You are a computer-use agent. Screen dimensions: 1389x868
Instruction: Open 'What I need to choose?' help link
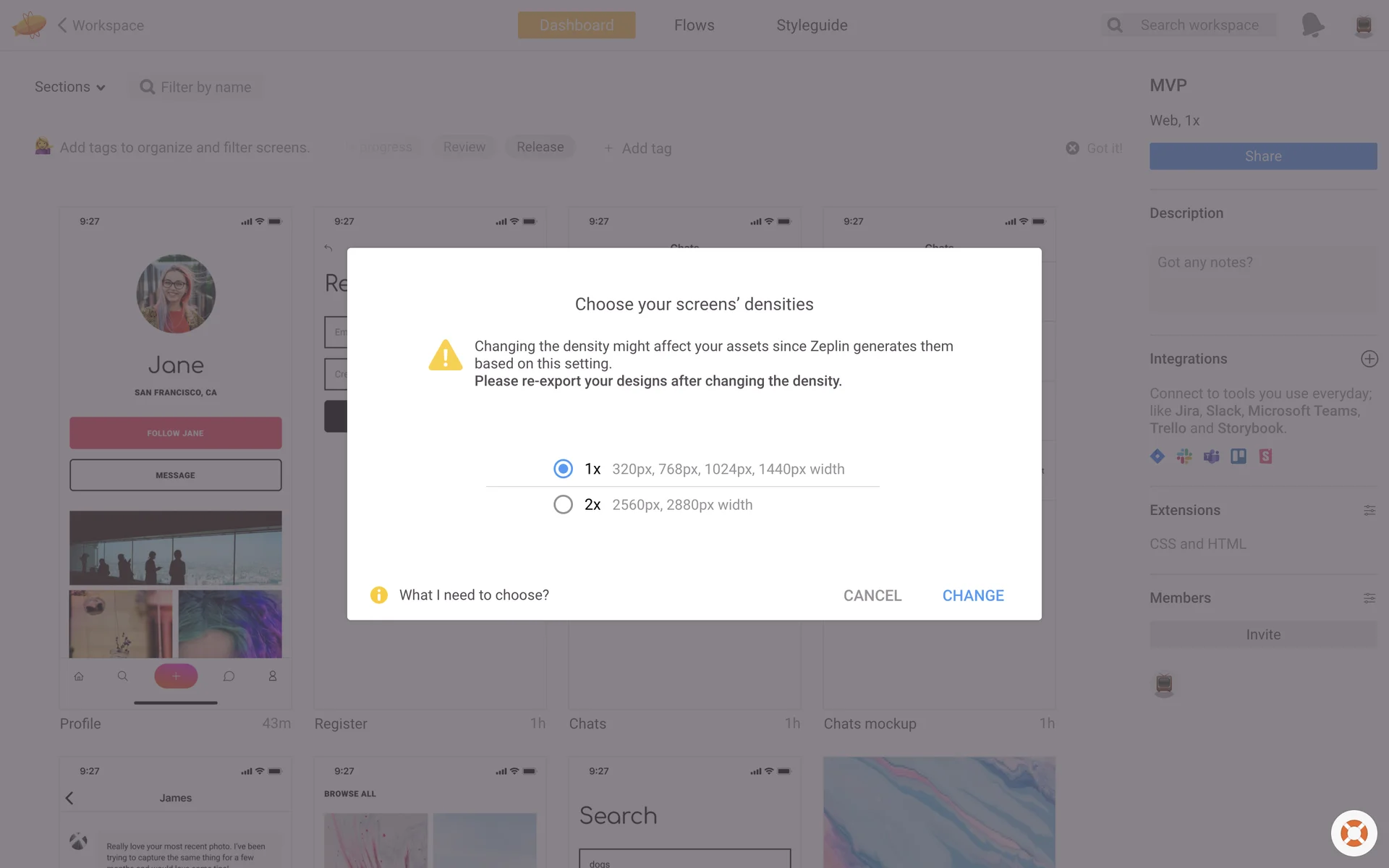click(474, 595)
